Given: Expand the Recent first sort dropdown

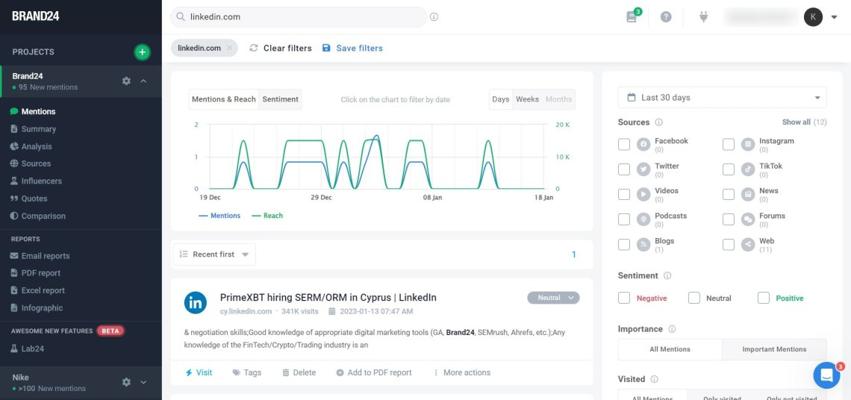Looking at the screenshot, I should (x=214, y=254).
